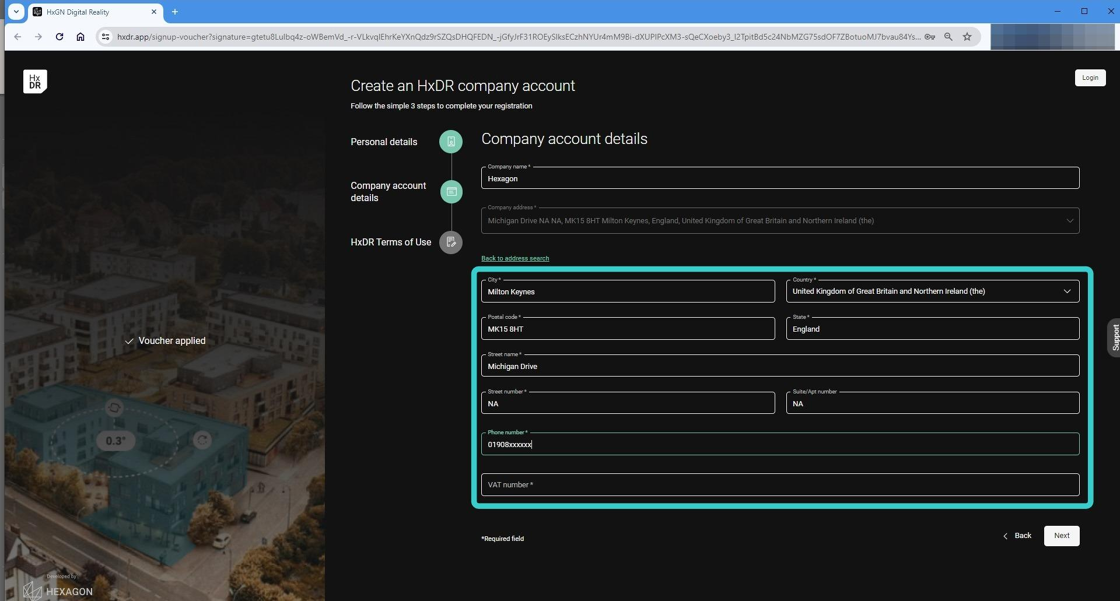Screen dimensions: 1120x601
Task: Click the Personal details step icon
Action: coord(451,142)
